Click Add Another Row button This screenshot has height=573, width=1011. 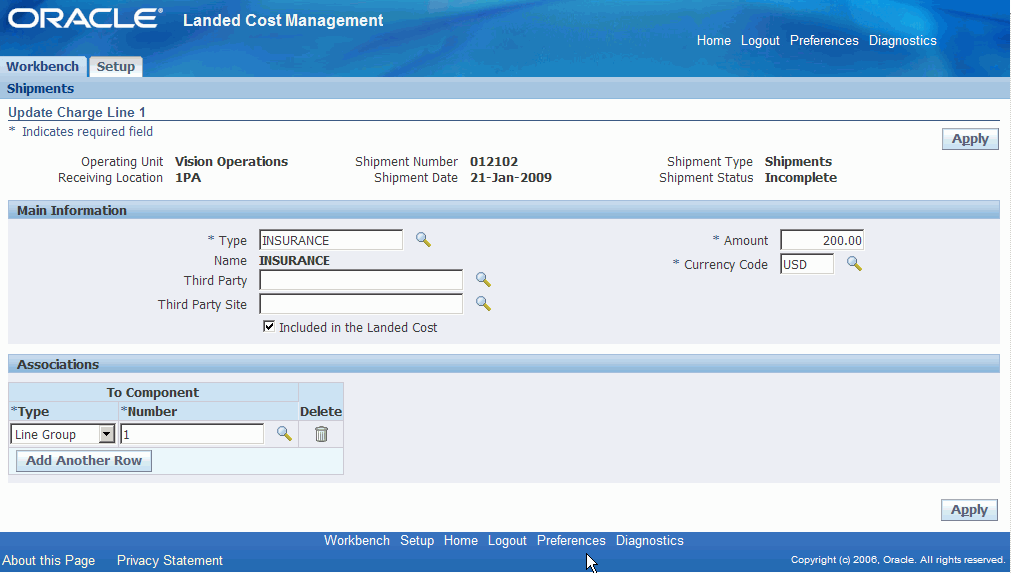point(84,460)
